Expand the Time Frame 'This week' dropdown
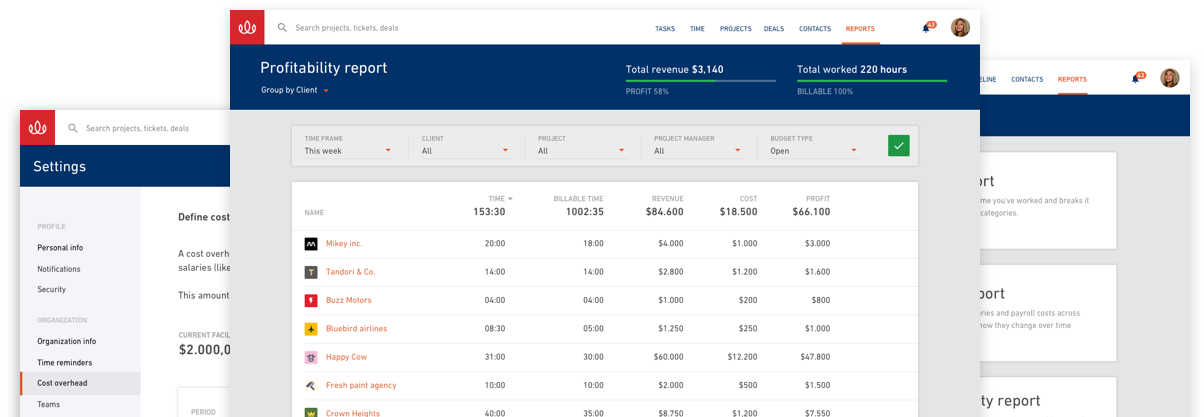The height and width of the screenshot is (417, 1204). pyautogui.click(x=349, y=151)
